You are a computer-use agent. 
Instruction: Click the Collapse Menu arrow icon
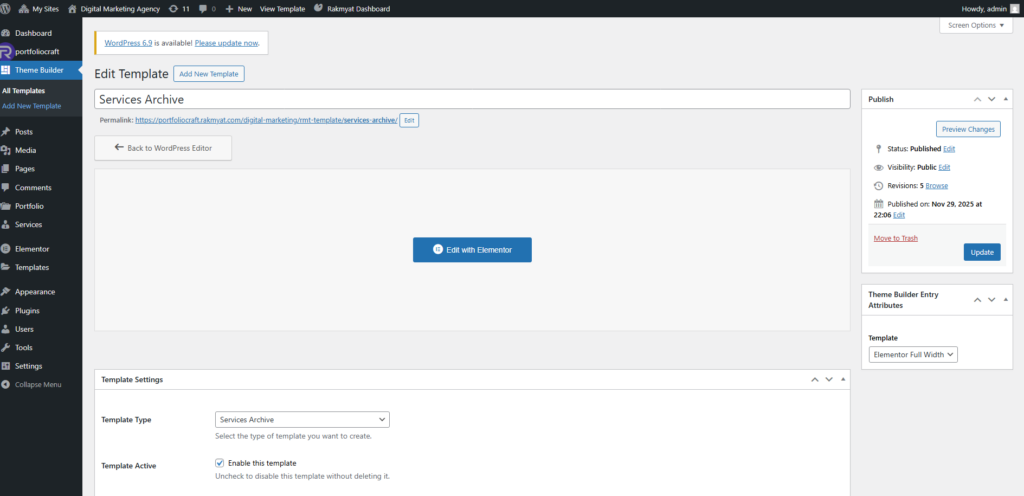click(6, 384)
